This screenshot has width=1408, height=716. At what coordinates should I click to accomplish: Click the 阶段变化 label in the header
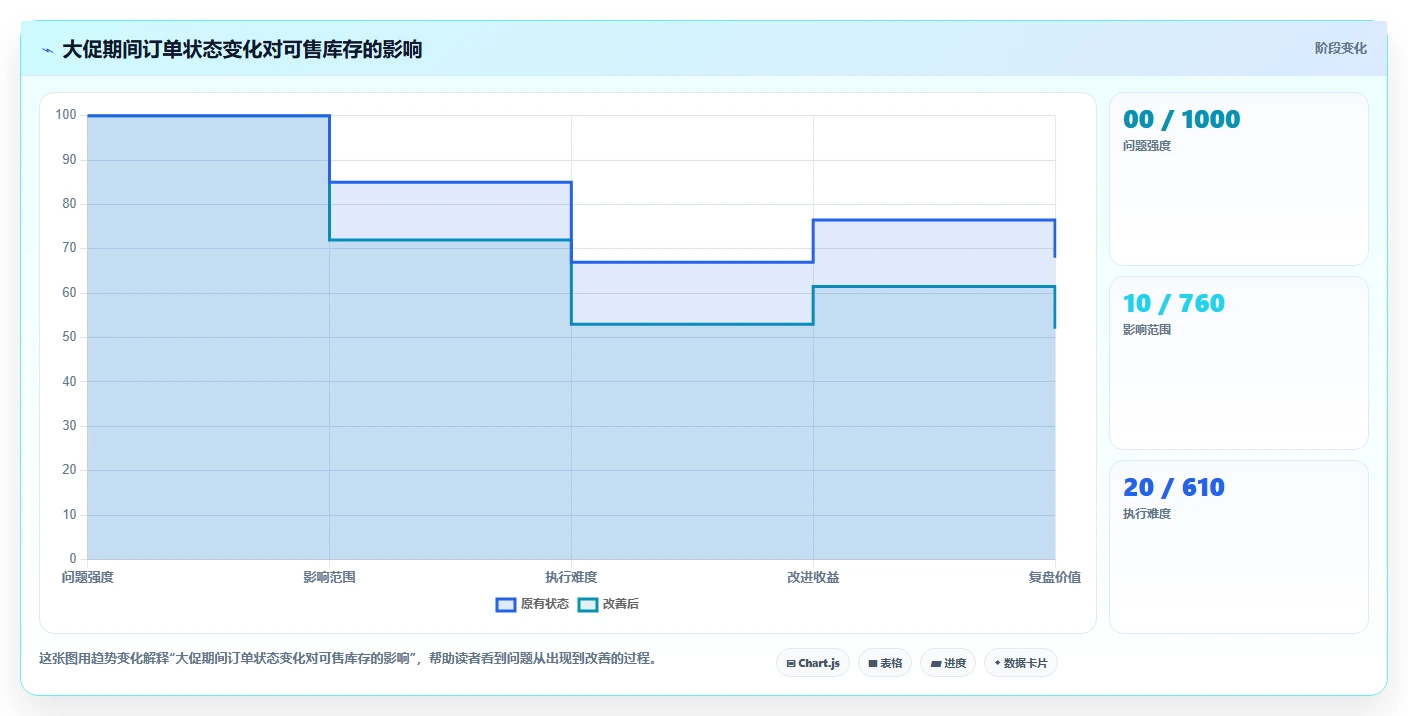(1340, 48)
